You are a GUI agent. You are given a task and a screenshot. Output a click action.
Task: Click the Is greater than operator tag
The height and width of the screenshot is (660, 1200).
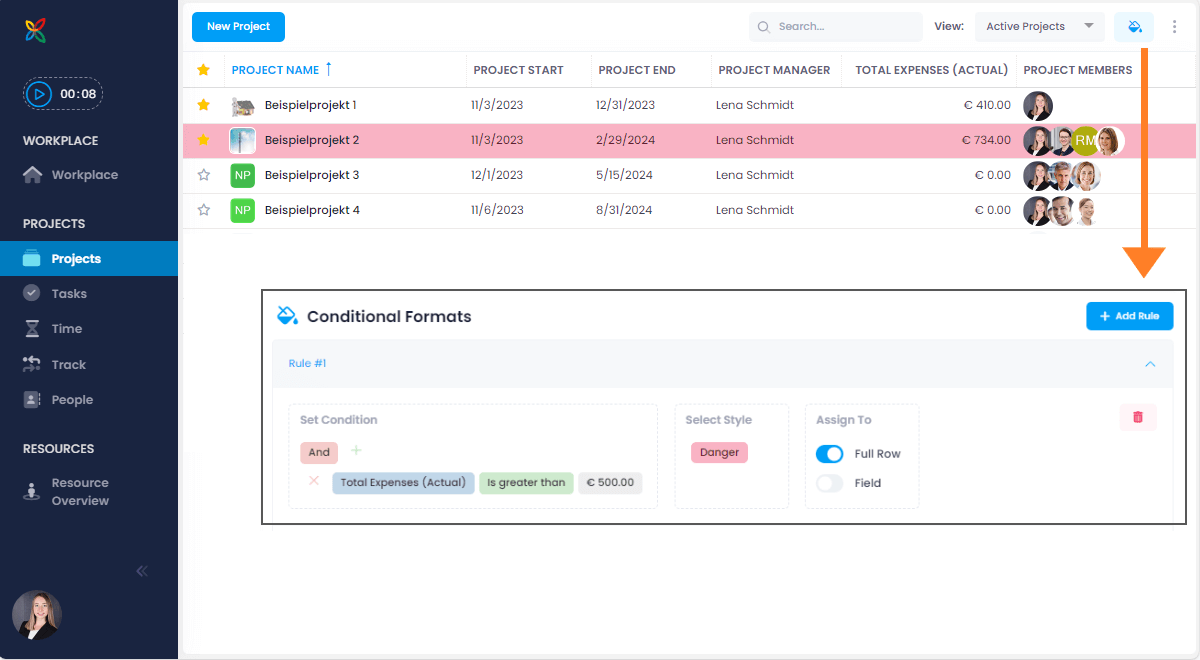[526, 483]
